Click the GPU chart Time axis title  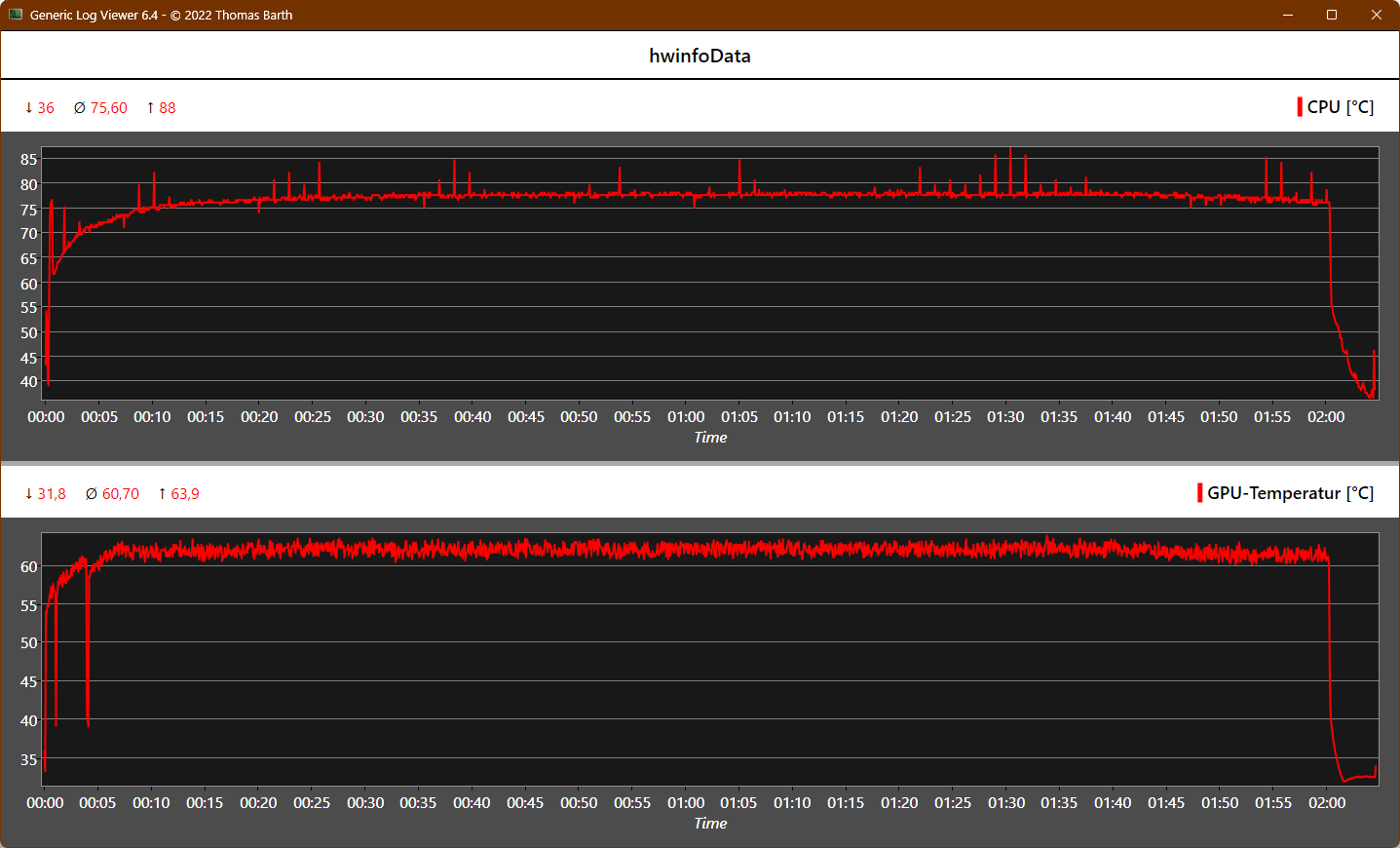click(x=710, y=824)
